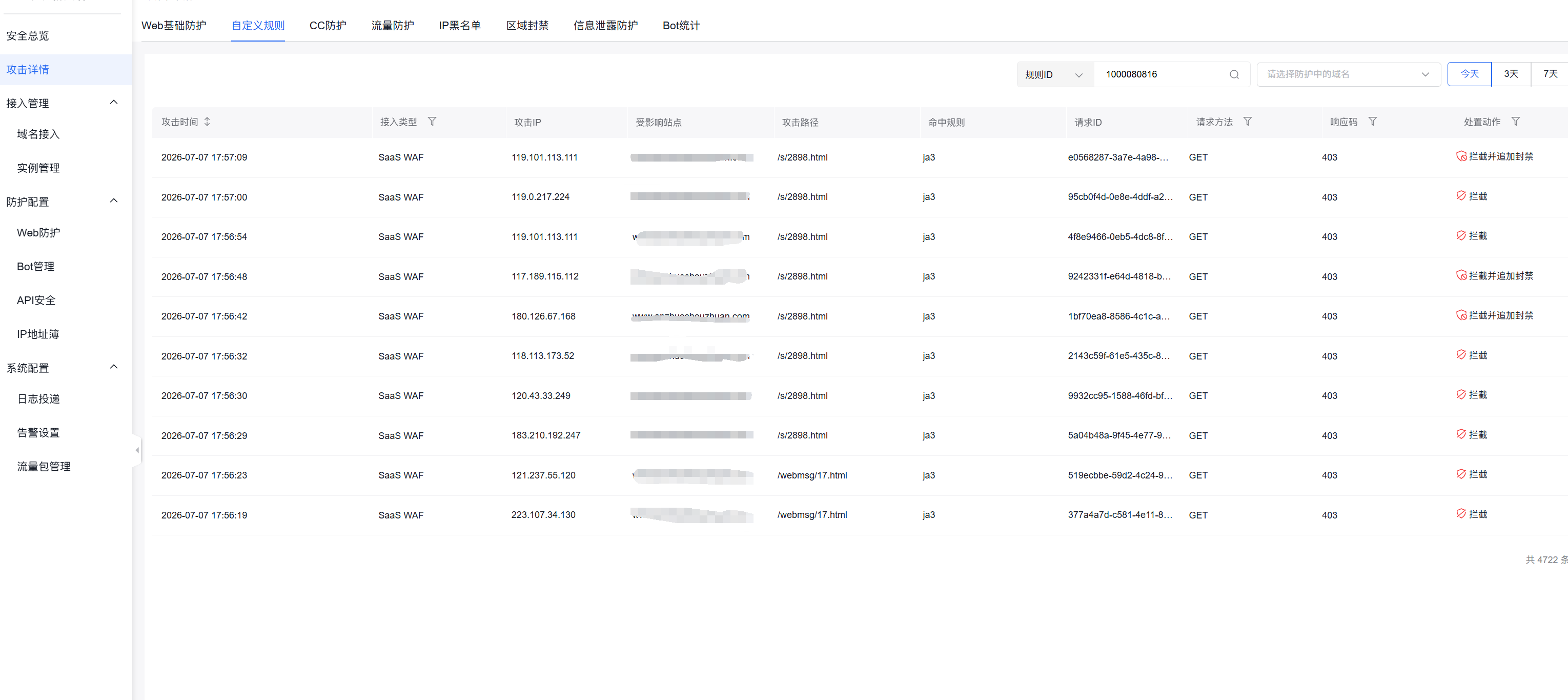Switch to the IP黑名单 tab
This screenshot has height=700, width=1568.
(x=460, y=26)
